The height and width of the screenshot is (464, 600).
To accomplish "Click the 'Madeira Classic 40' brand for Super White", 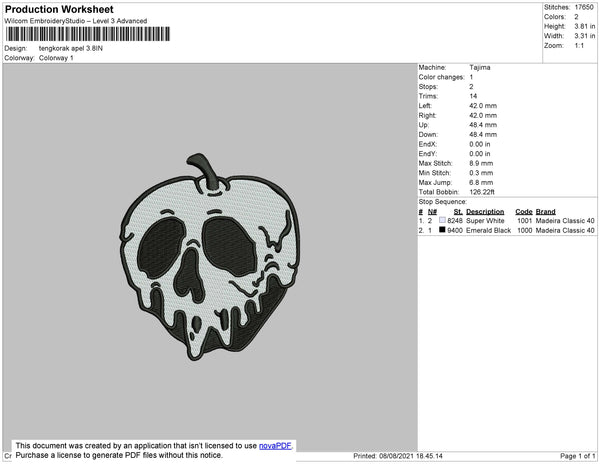I will (x=565, y=221).
